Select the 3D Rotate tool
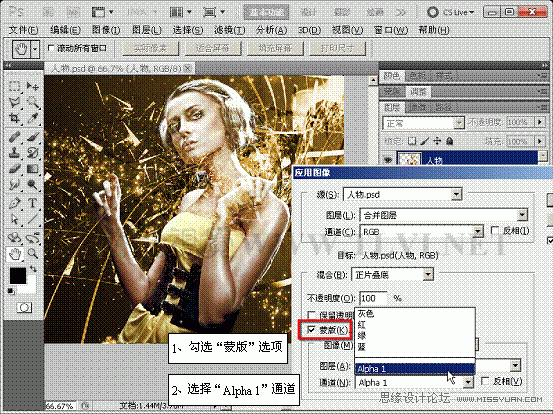 (14, 238)
